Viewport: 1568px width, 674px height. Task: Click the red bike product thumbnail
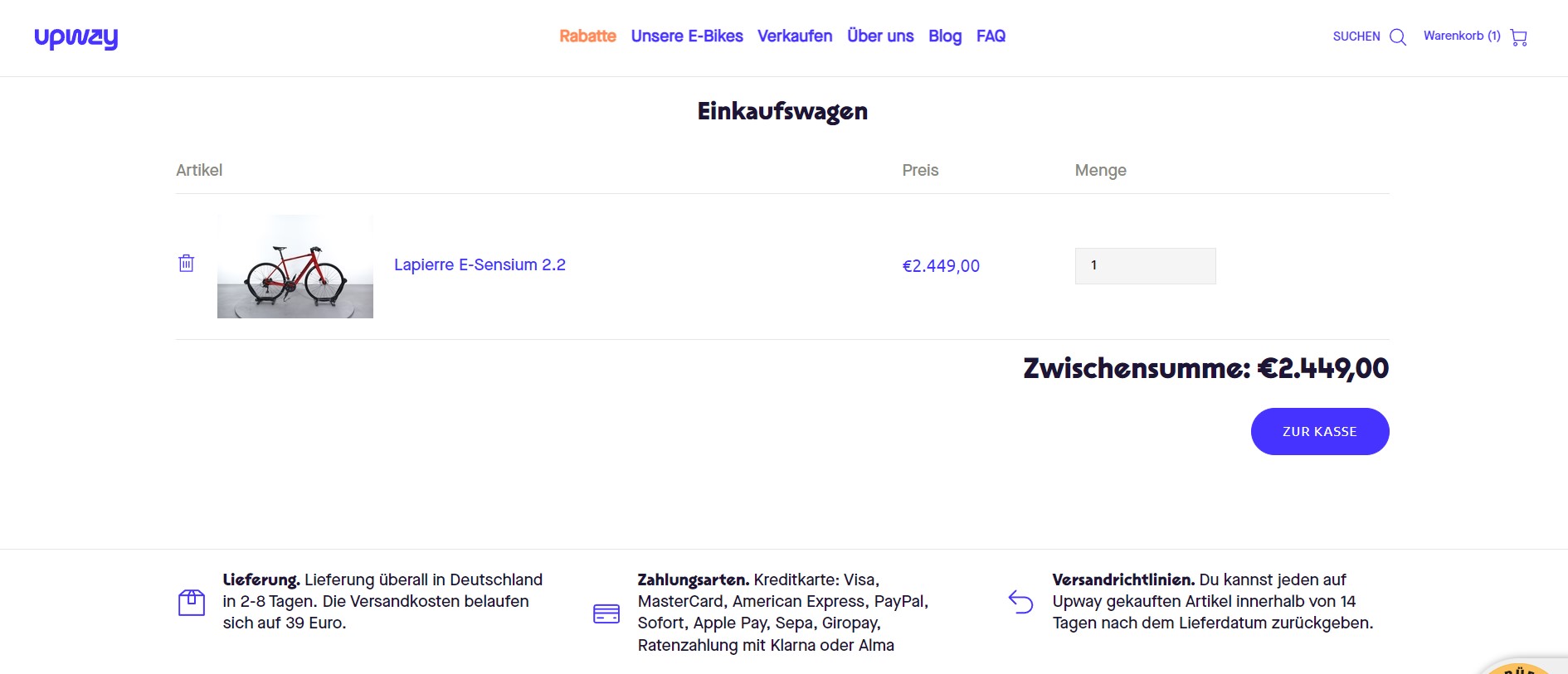pyautogui.click(x=295, y=266)
